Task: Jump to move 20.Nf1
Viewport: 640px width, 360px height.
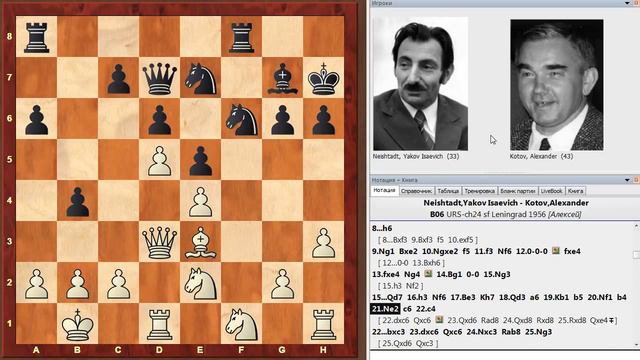Action: (600, 297)
